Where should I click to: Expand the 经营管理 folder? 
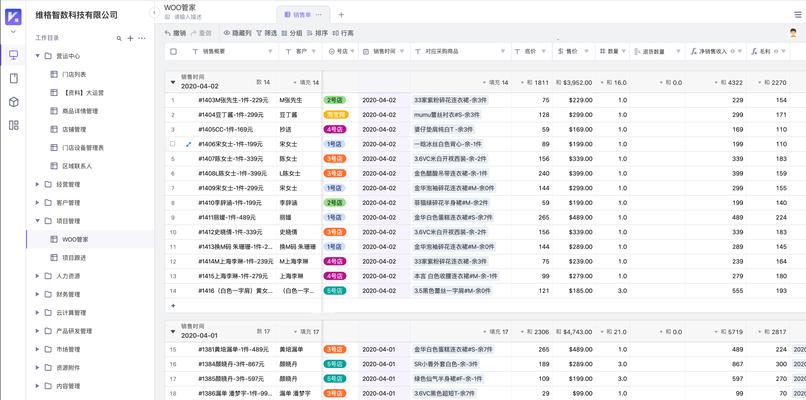click(38, 184)
